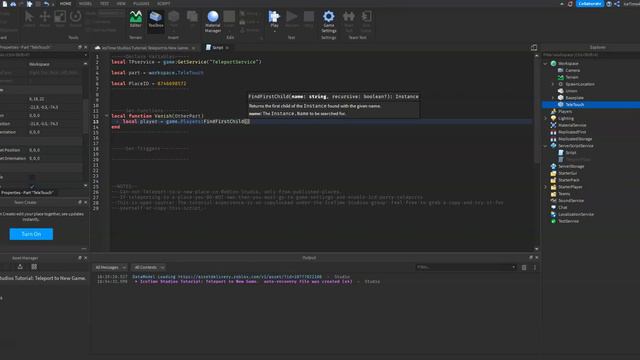Viewport: 640px width, 360px height.
Task: Select Terrain item in Explorer
Action: (571, 77)
